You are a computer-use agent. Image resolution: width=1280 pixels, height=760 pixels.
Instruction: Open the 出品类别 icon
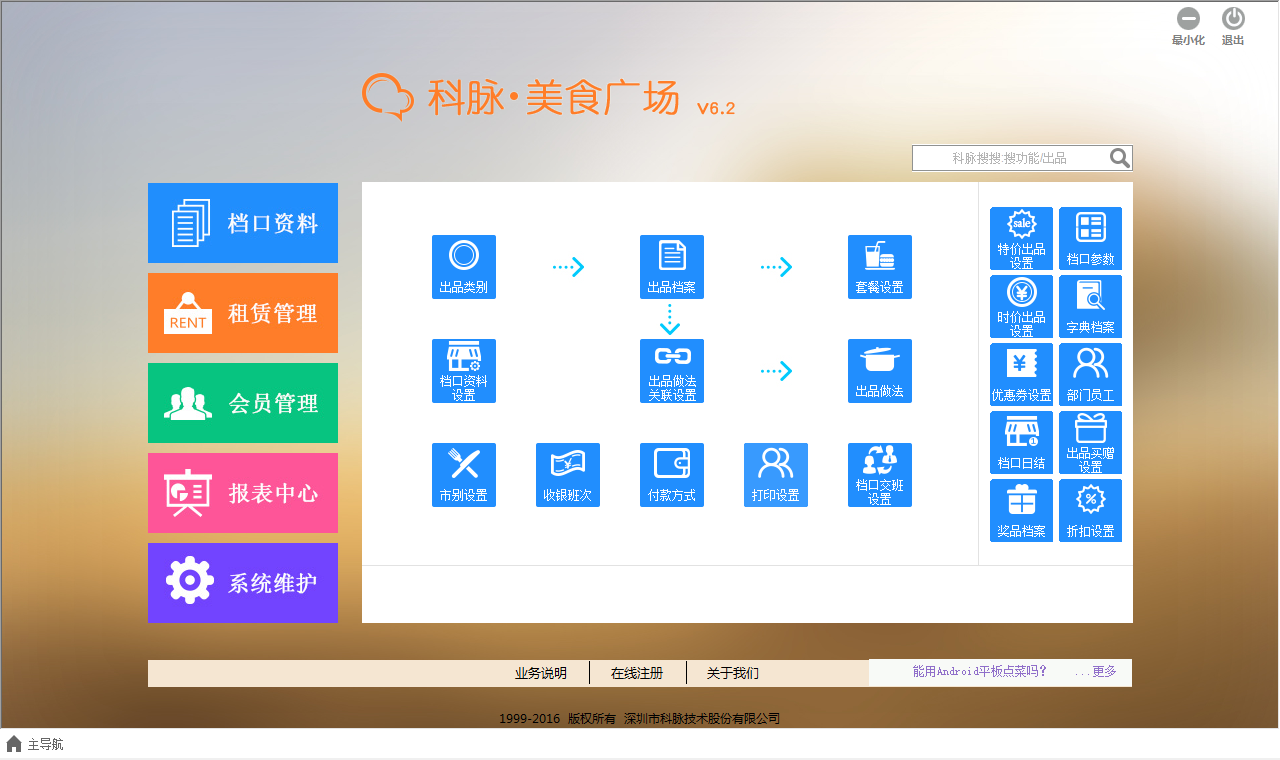point(463,267)
